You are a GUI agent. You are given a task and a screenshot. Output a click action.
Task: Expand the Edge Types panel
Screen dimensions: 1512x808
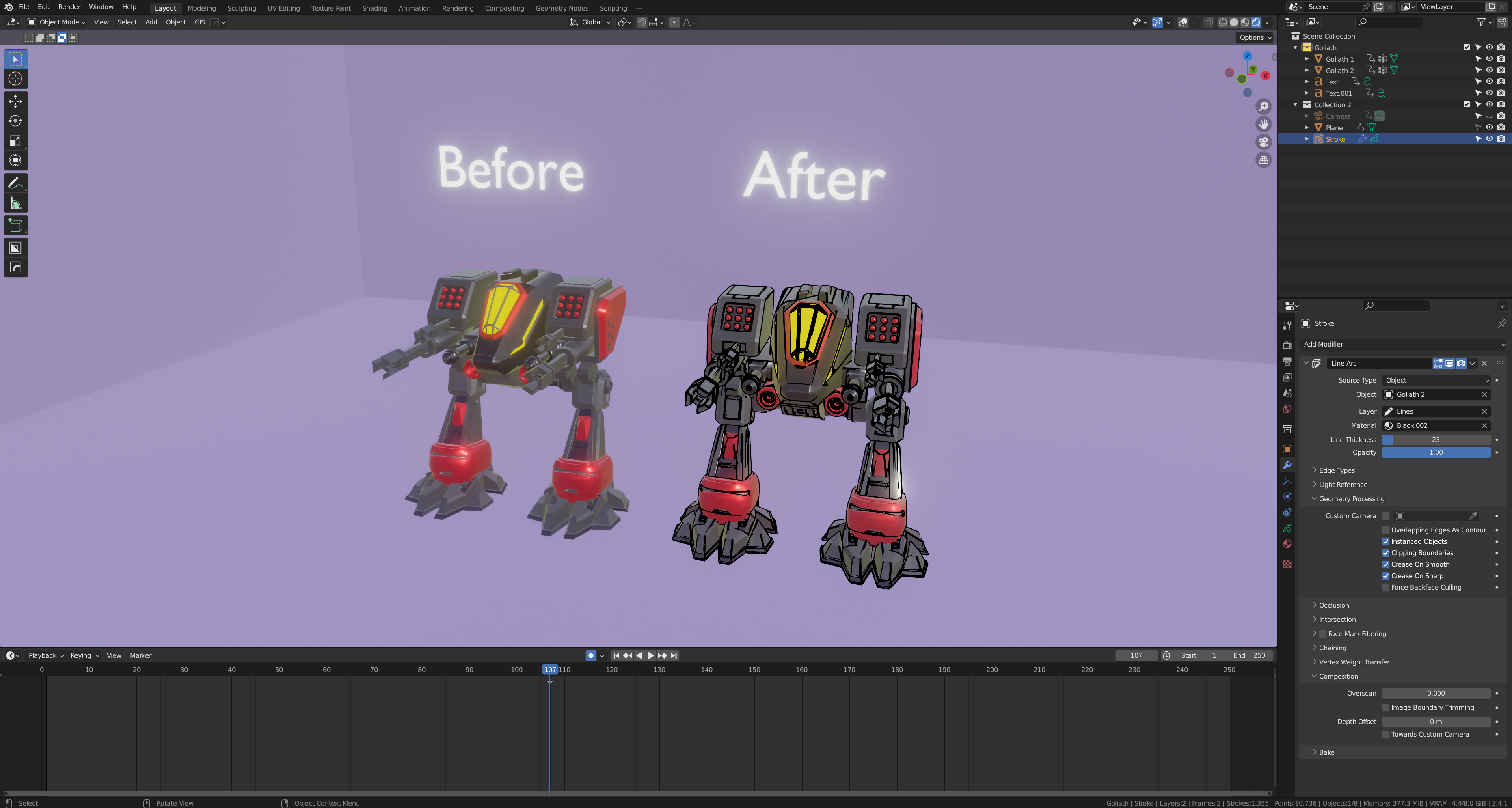click(1337, 470)
